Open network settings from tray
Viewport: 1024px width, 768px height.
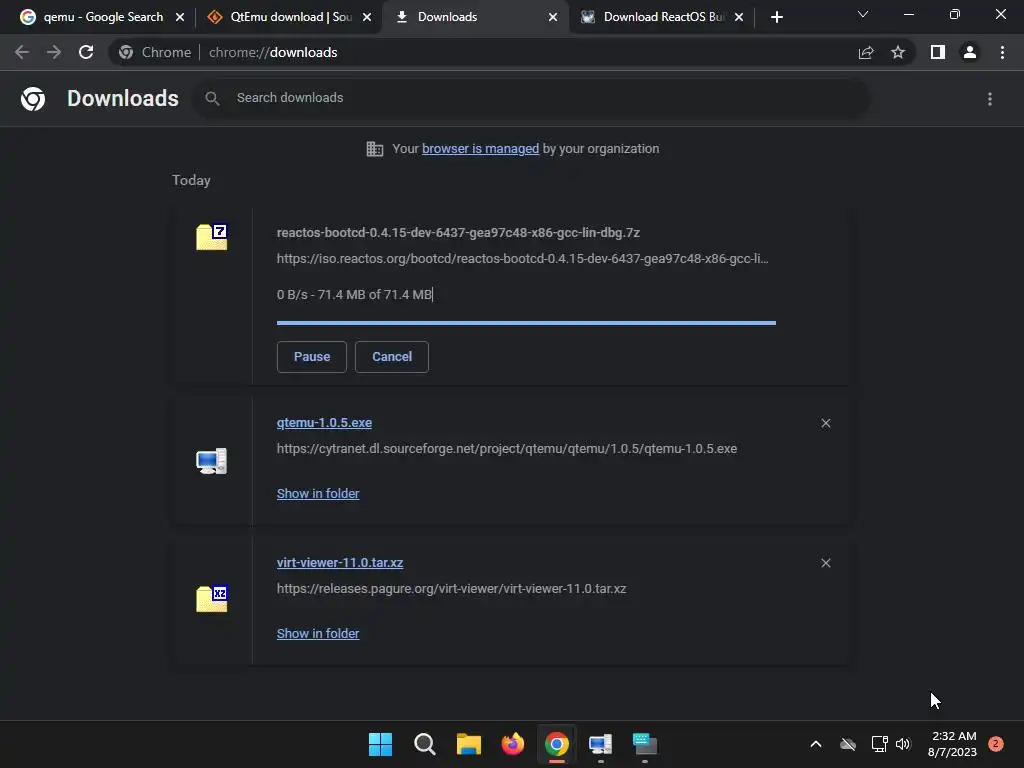(879, 744)
